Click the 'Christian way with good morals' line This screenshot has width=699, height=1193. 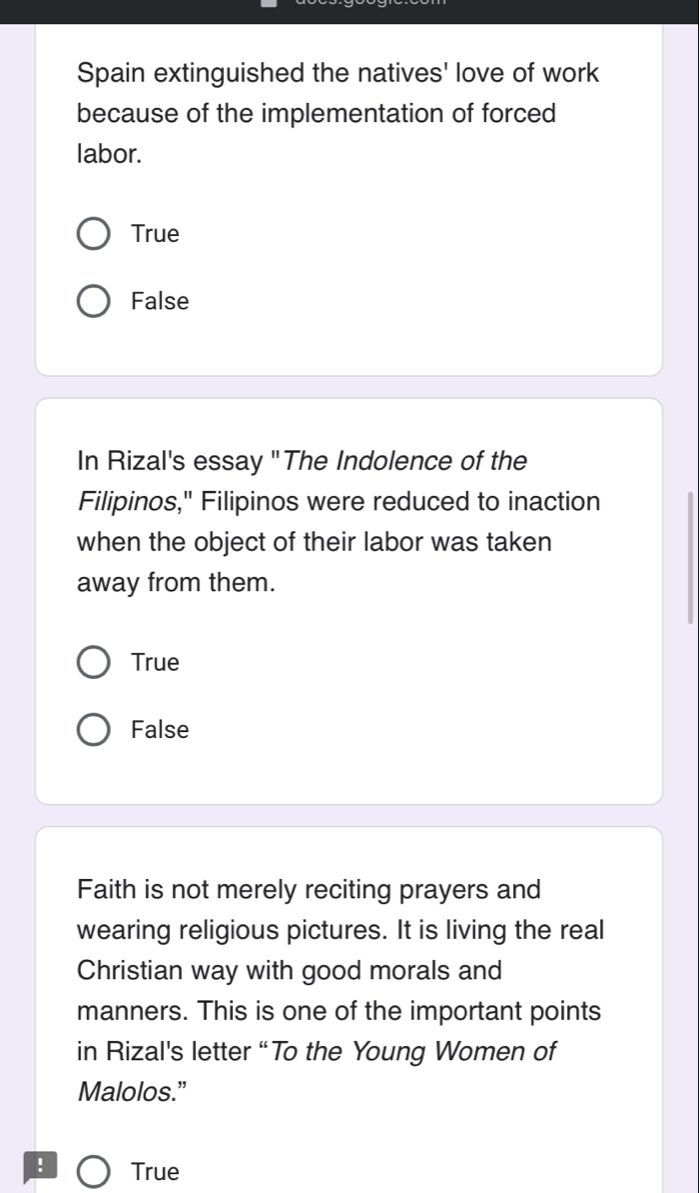pyautogui.click(x=289, y=970)
